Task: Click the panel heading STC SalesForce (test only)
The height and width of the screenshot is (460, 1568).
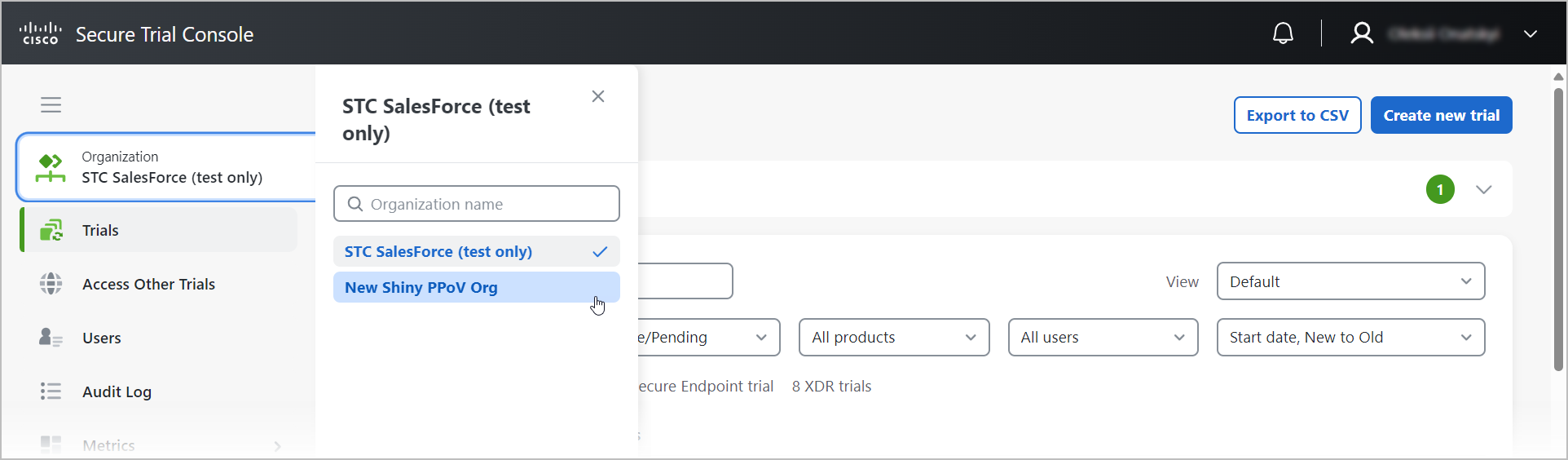Action: 436,119
